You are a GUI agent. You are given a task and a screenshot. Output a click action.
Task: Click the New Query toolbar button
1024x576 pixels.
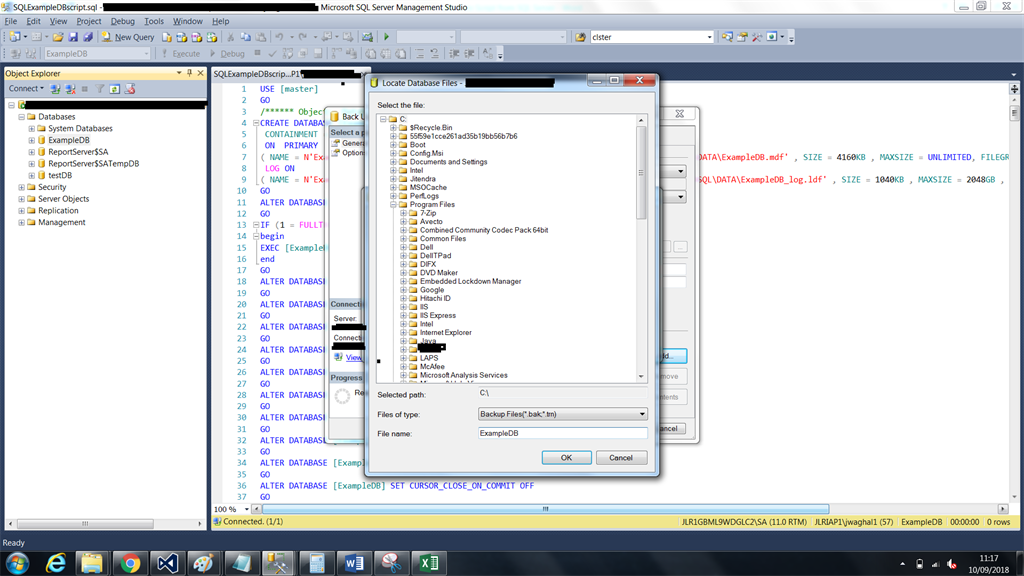(128, 37)
